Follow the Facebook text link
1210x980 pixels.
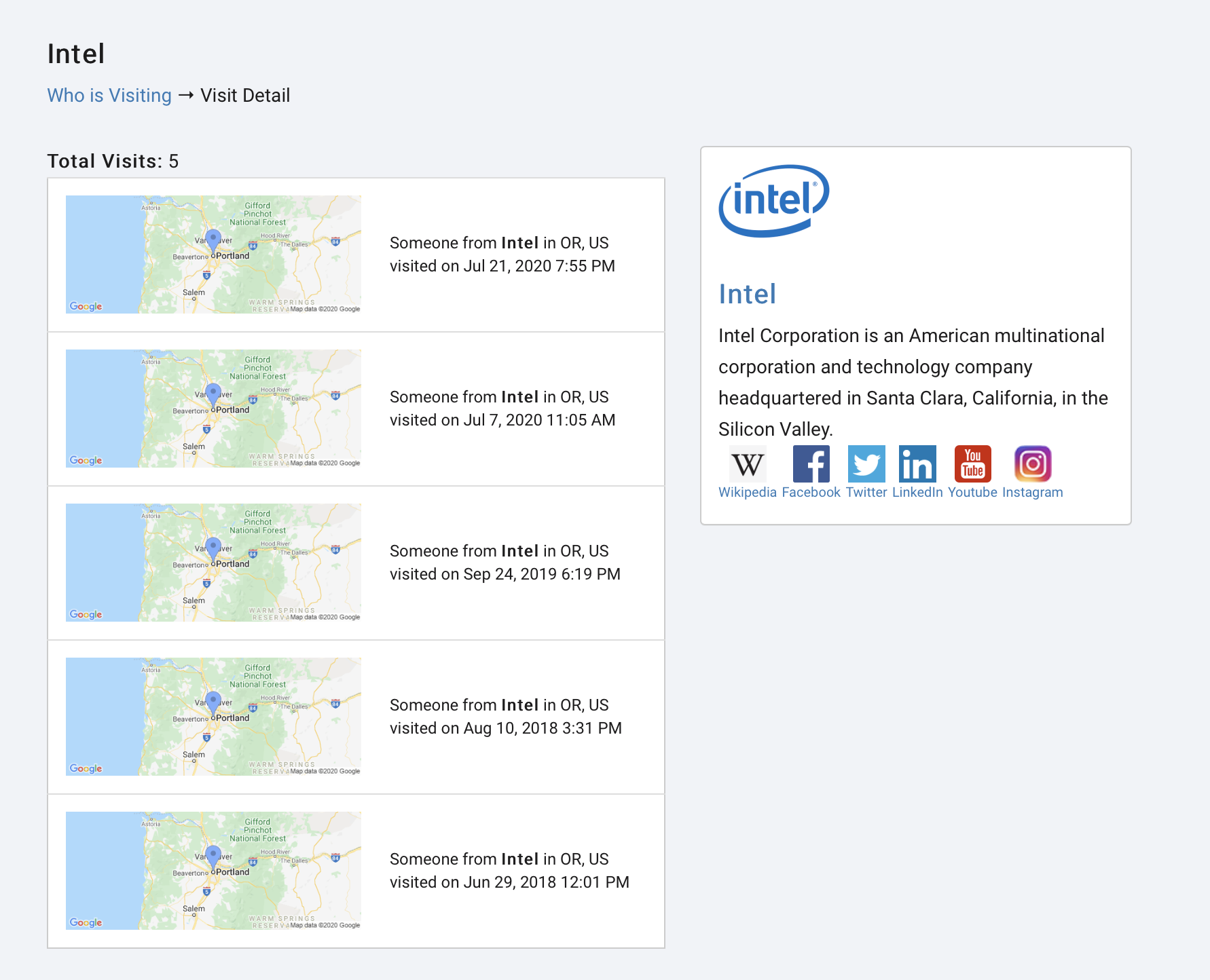coord(811,492)
